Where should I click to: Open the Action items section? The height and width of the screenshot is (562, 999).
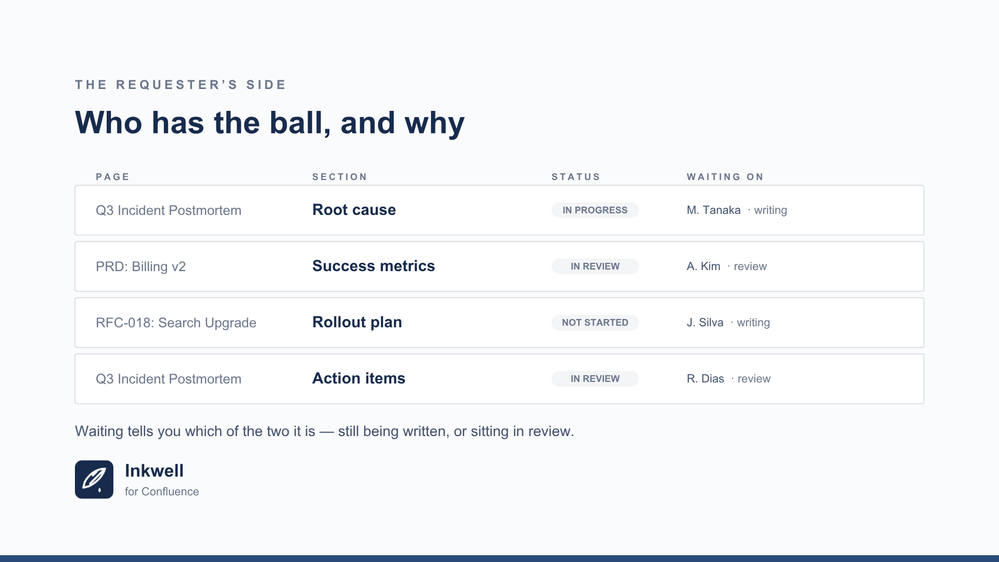pyautogui.click(x=359, y=378)
